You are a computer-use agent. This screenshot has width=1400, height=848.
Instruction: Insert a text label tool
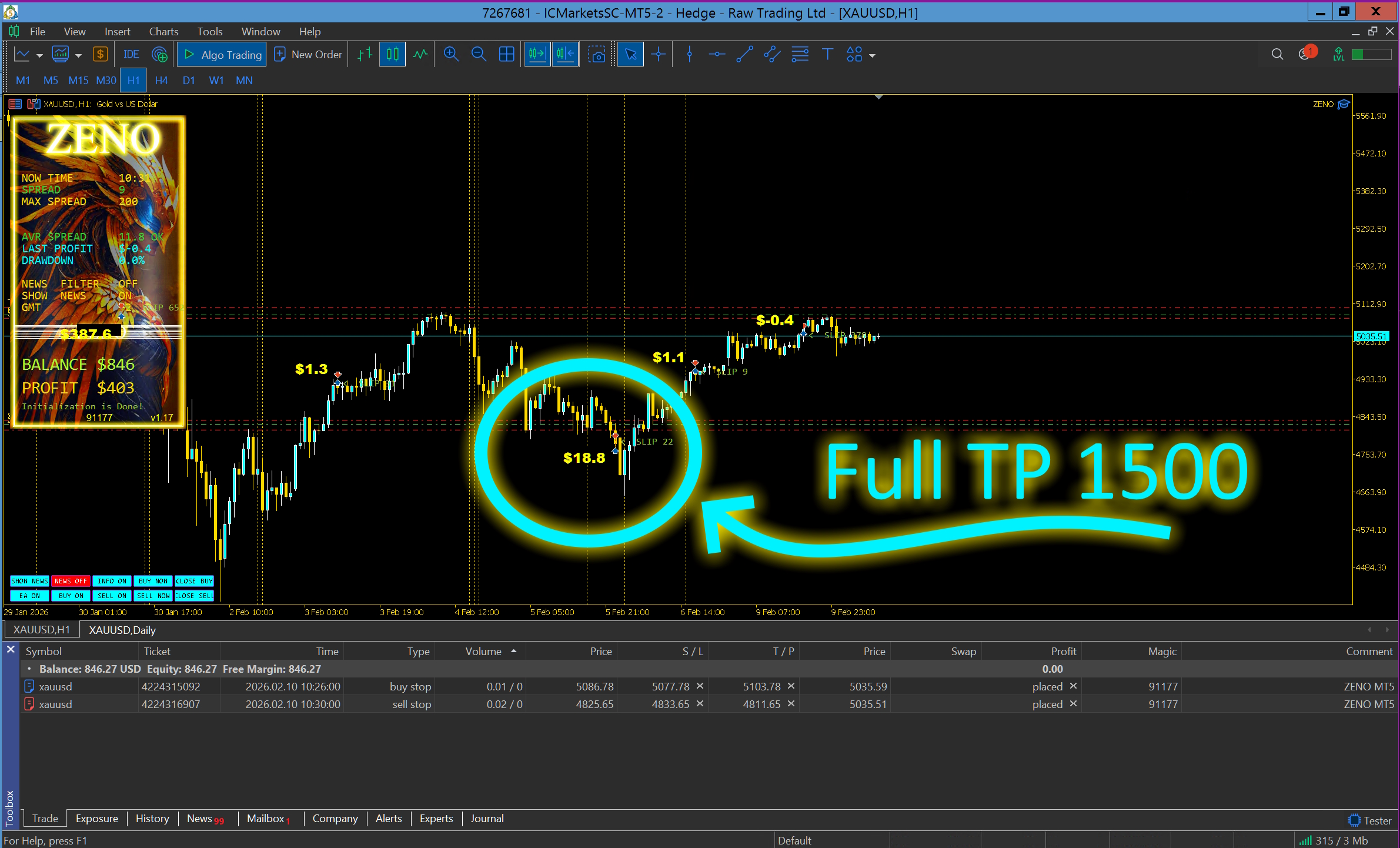827,55
